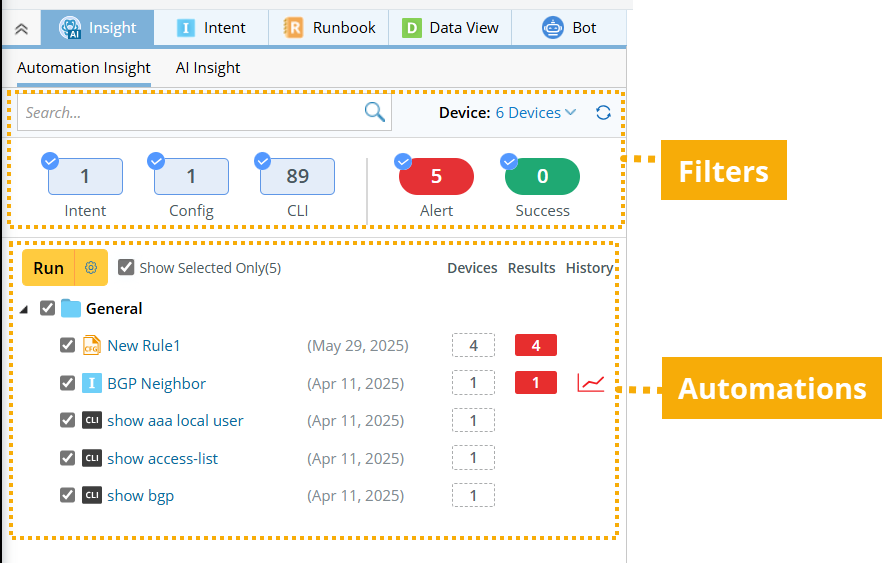
Task: Open history chart icon for BGP Neighbor
Action: tap(591, 384)
